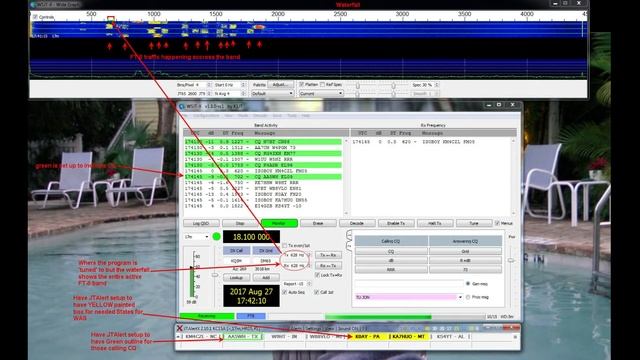Click the Band Activity vertical scrollbar

pyautogui.click(x=347, y=177)
